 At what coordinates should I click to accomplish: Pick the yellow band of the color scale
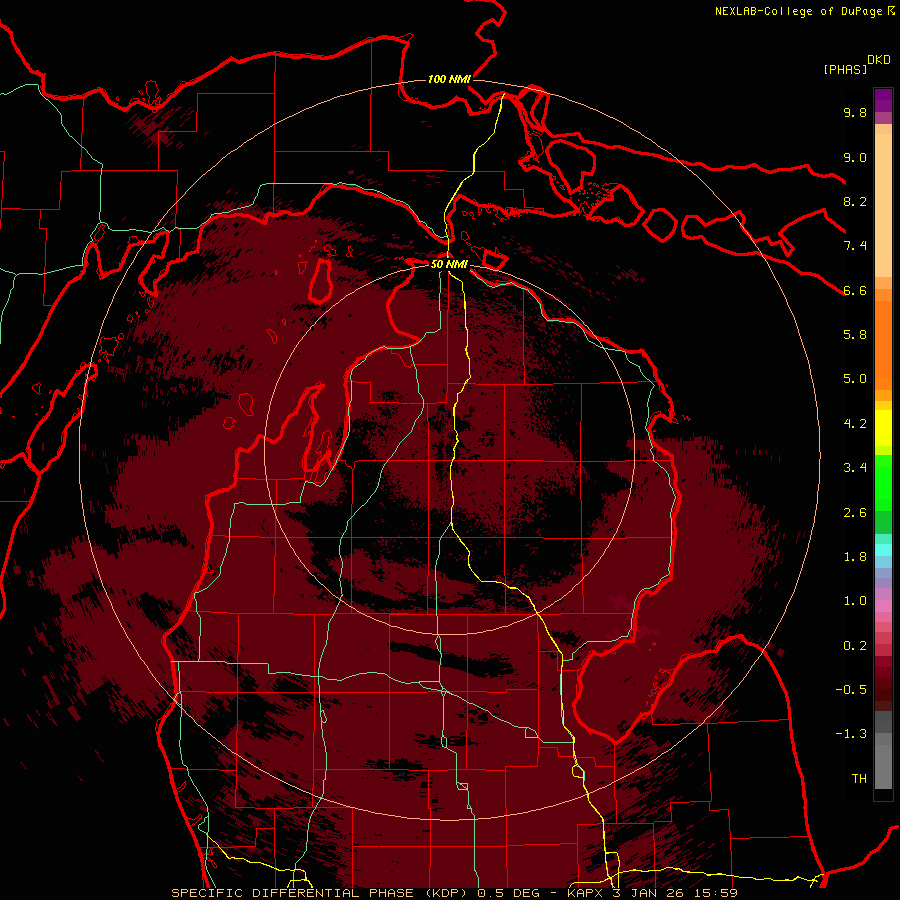point(883,428)
